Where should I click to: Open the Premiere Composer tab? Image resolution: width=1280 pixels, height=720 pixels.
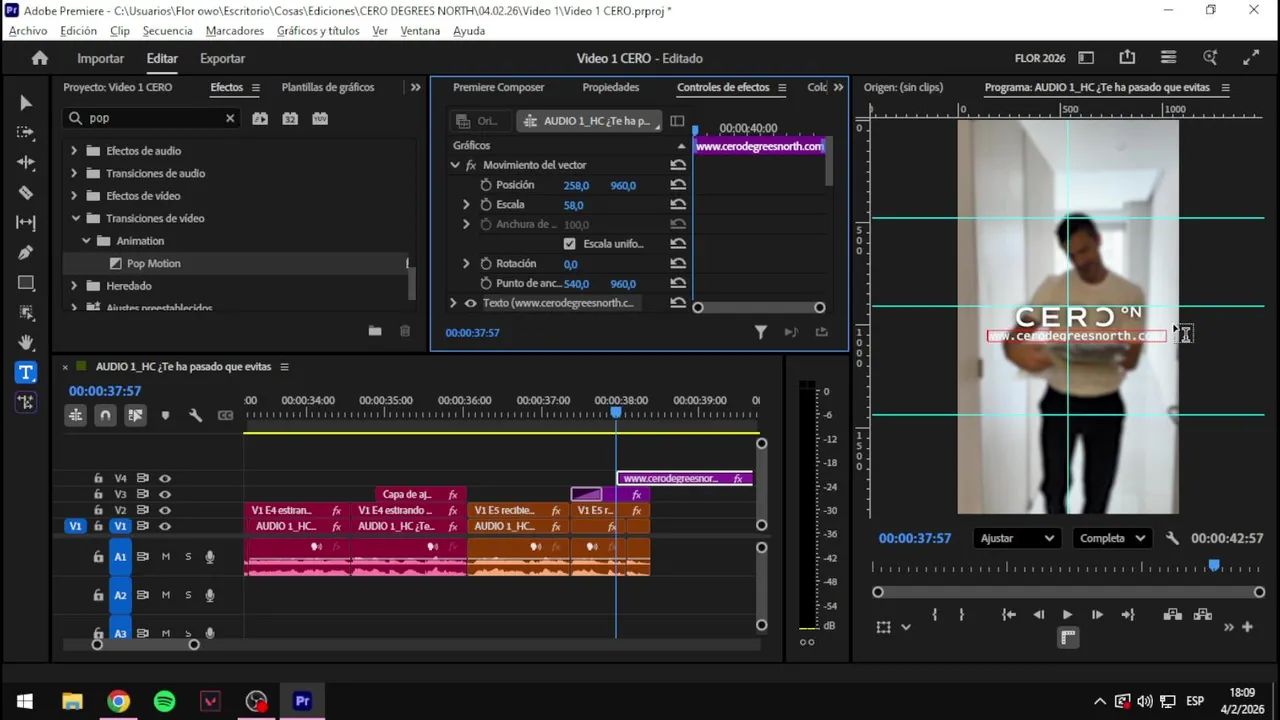498,87
